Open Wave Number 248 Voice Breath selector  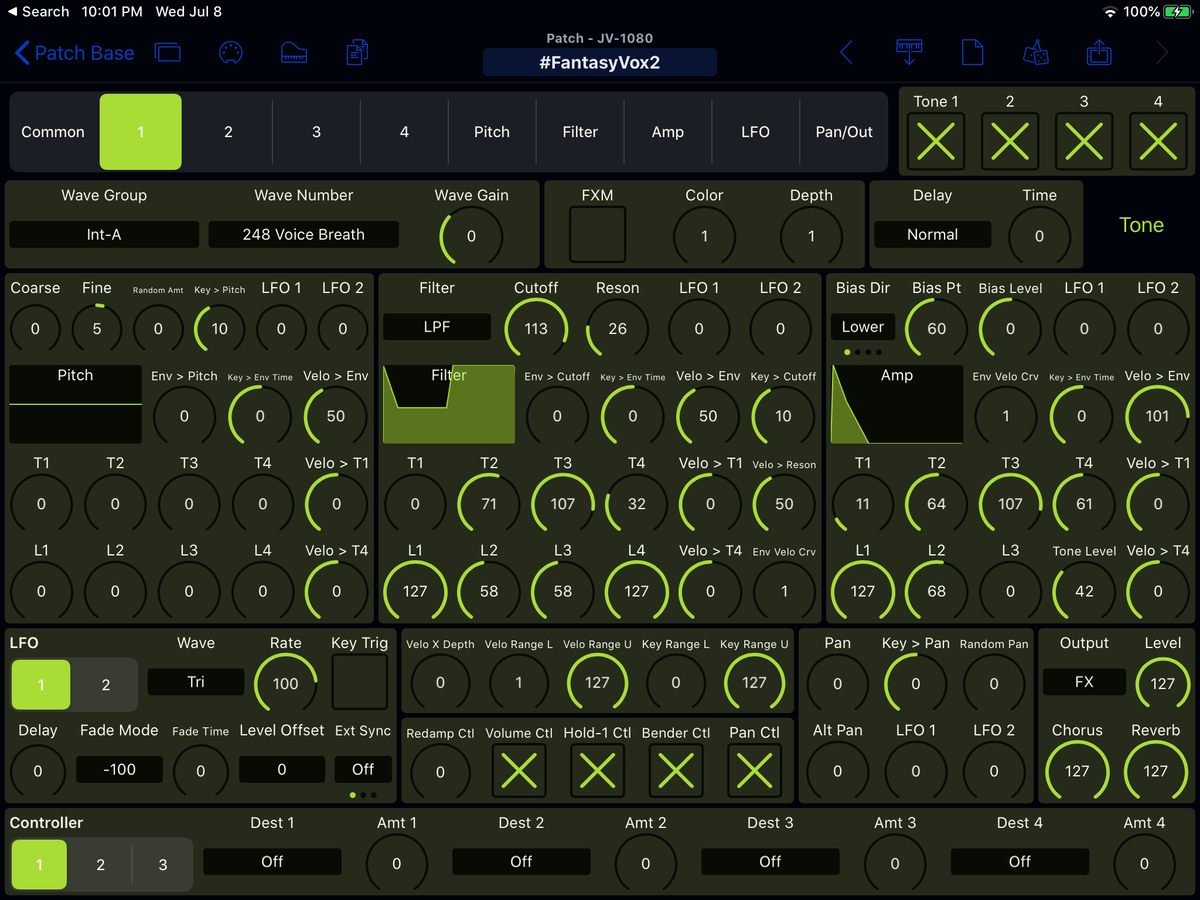[304, 235]
